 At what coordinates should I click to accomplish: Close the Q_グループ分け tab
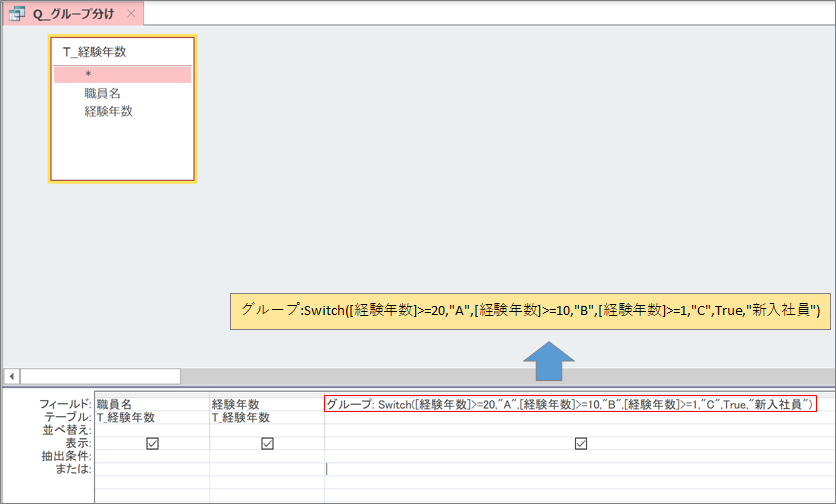pos(131,14)
